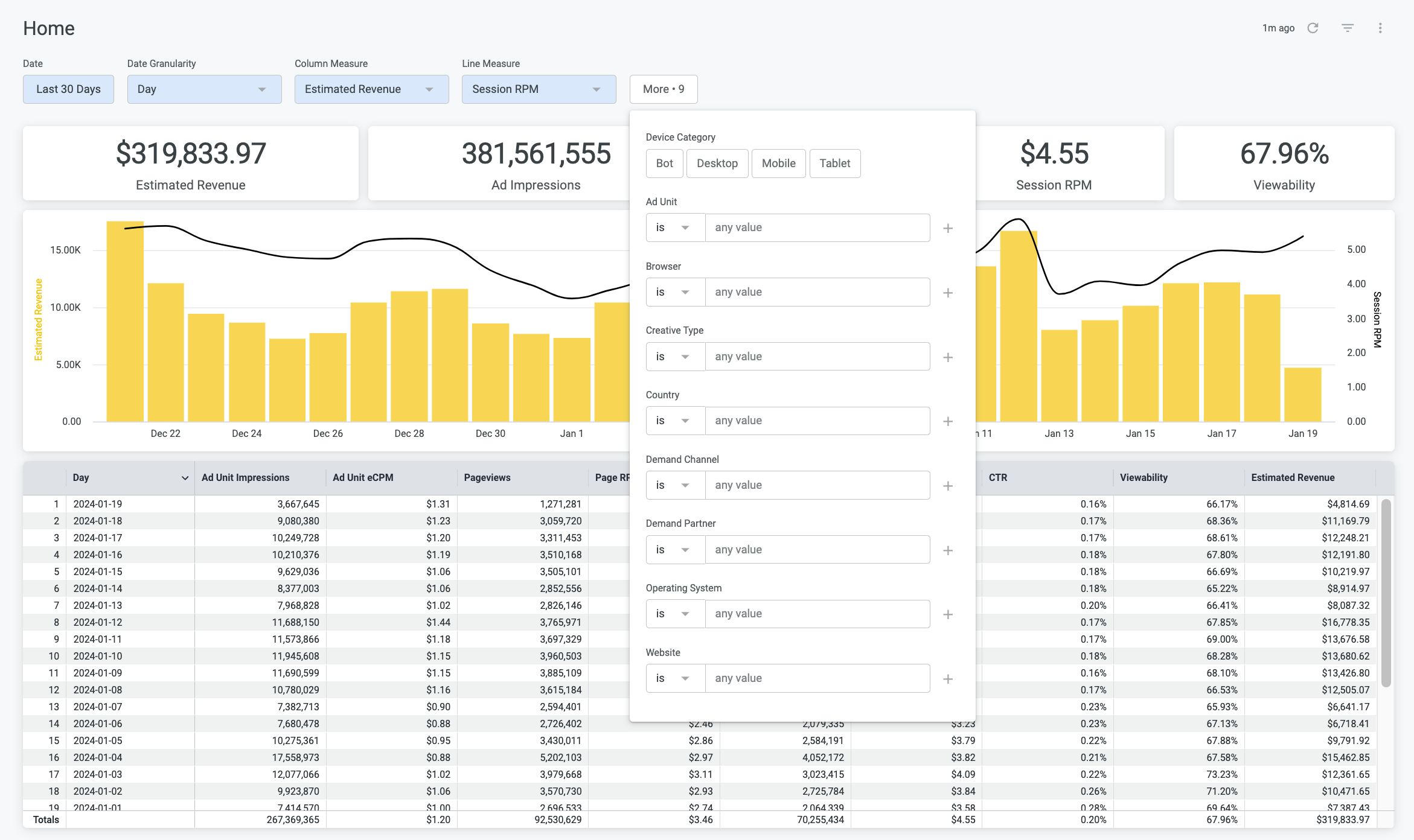1414x840 pixels.
Task: Add another Website filter condition
Action: click(948, 679)
